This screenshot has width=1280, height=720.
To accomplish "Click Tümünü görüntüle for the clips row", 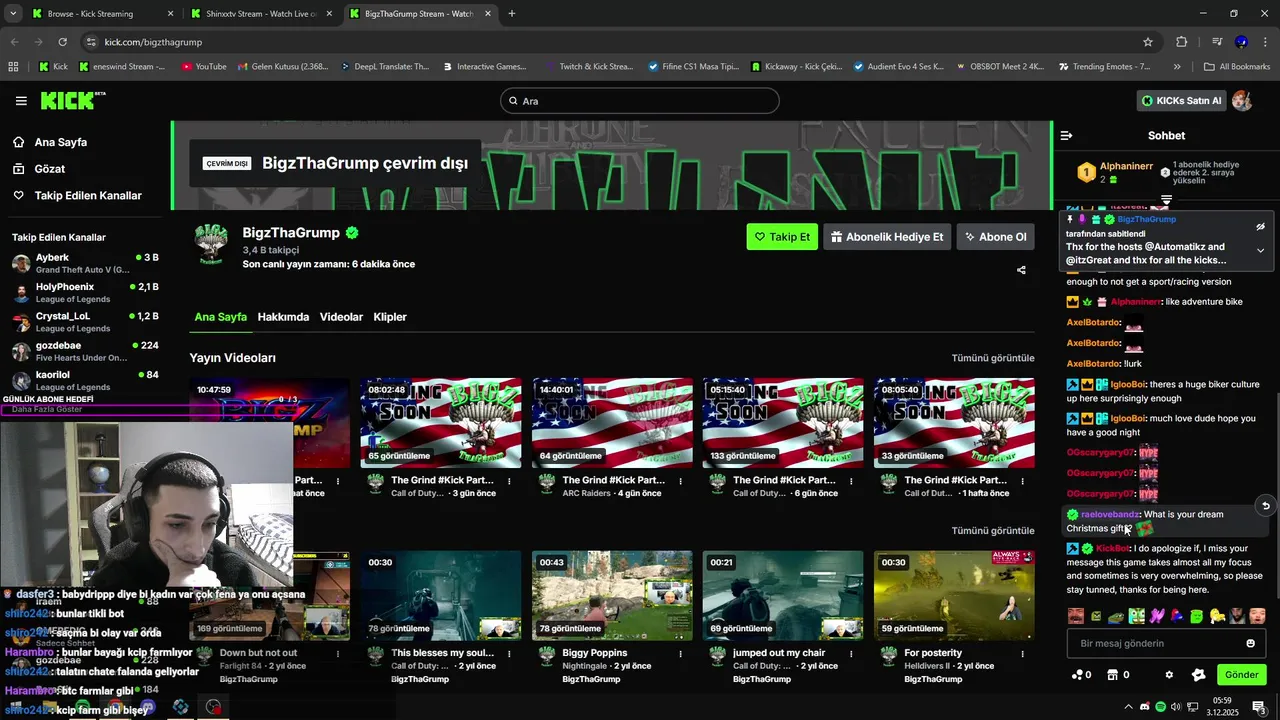I will pyautogui.click(x=993, y=531).
